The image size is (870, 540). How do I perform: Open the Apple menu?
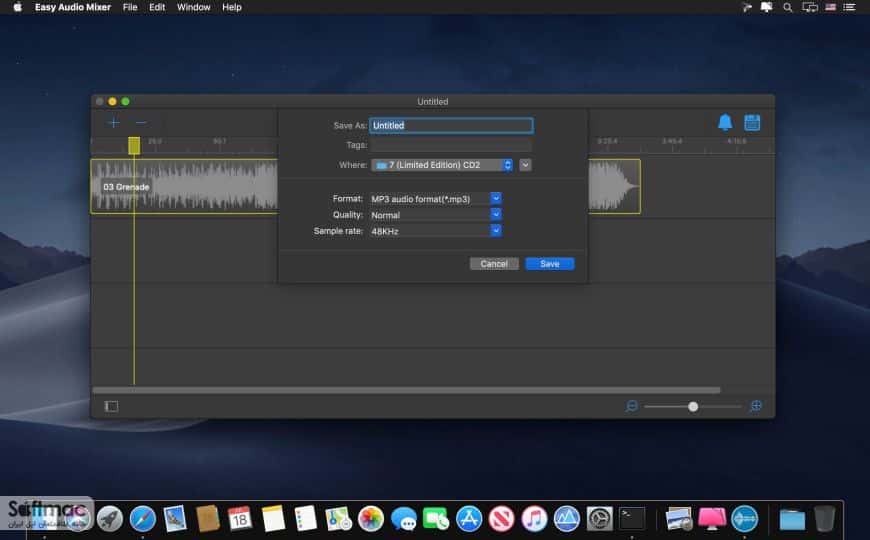[x=17, y=7]
